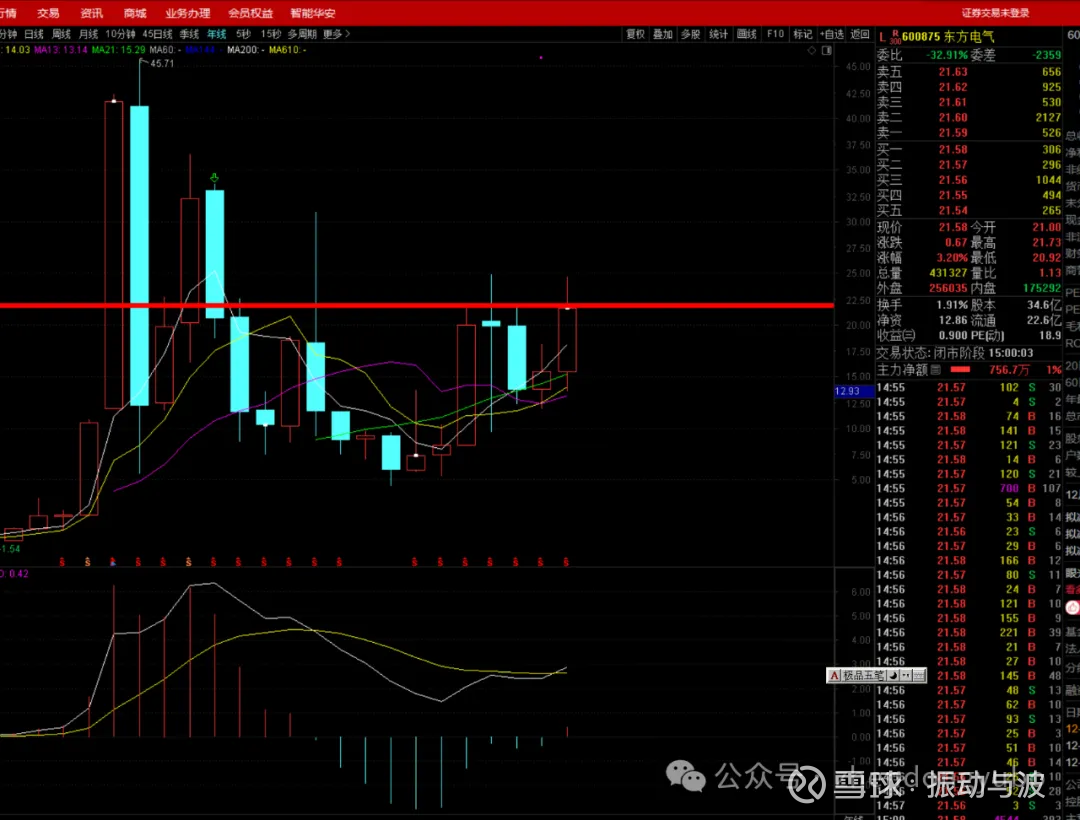
Task: Toggle the 叠加 overlay button
Action: [x=663, y=34]
